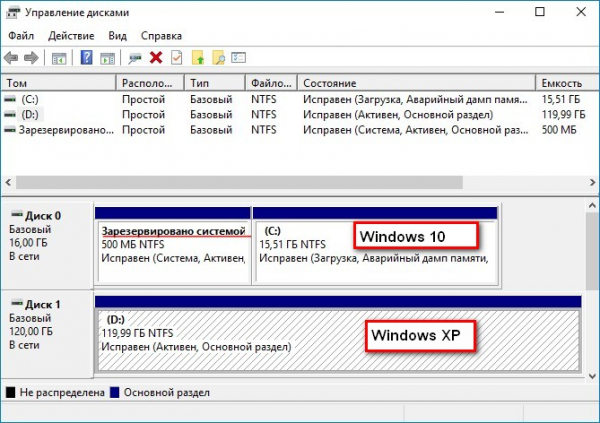This screenshot has width=600, height=423.
Task: Open the Справка menu
Action: point(161,36)
